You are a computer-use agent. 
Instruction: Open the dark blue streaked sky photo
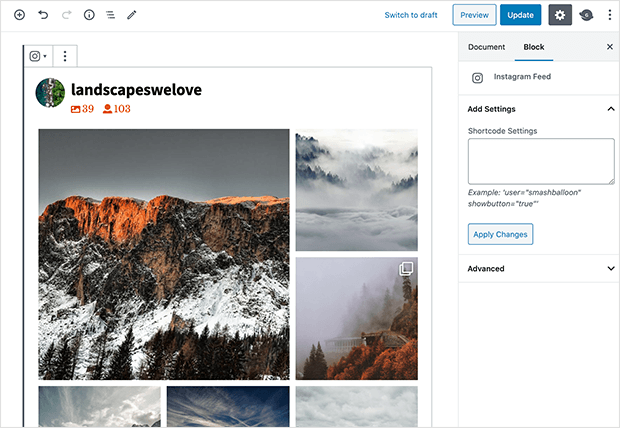pos(228,407)
